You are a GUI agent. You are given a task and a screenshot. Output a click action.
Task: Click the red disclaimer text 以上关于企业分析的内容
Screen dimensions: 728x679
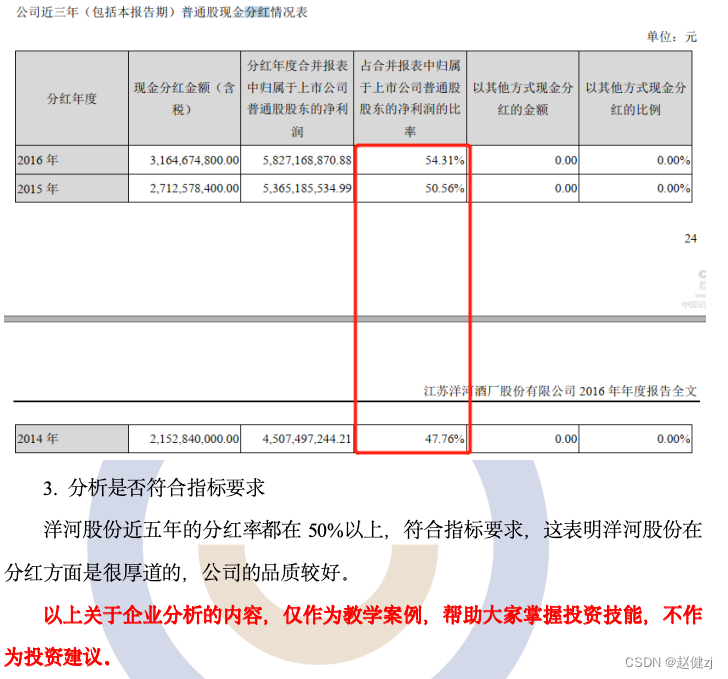353,636
